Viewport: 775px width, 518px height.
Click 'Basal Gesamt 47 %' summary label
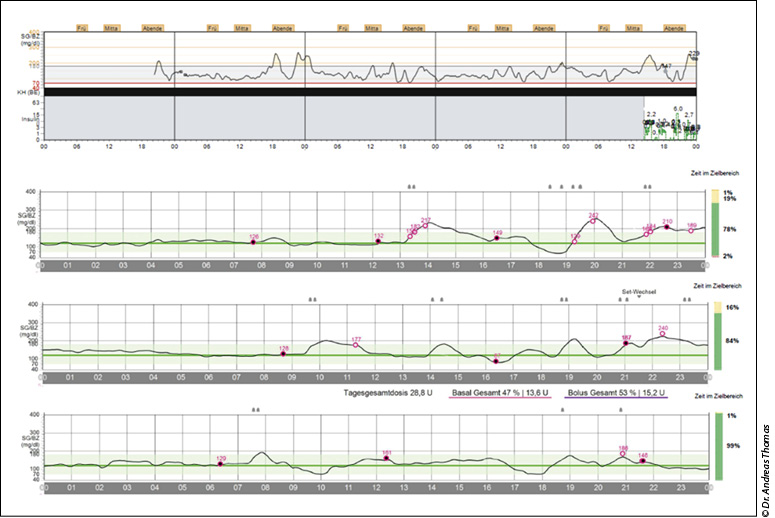494,394
